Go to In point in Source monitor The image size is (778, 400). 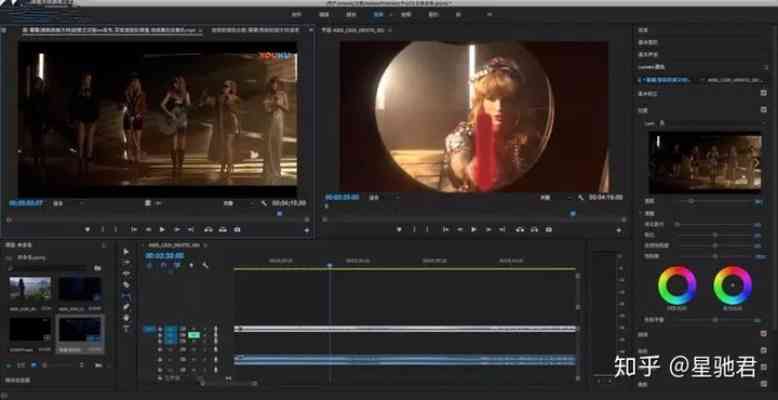click(134, 229)
